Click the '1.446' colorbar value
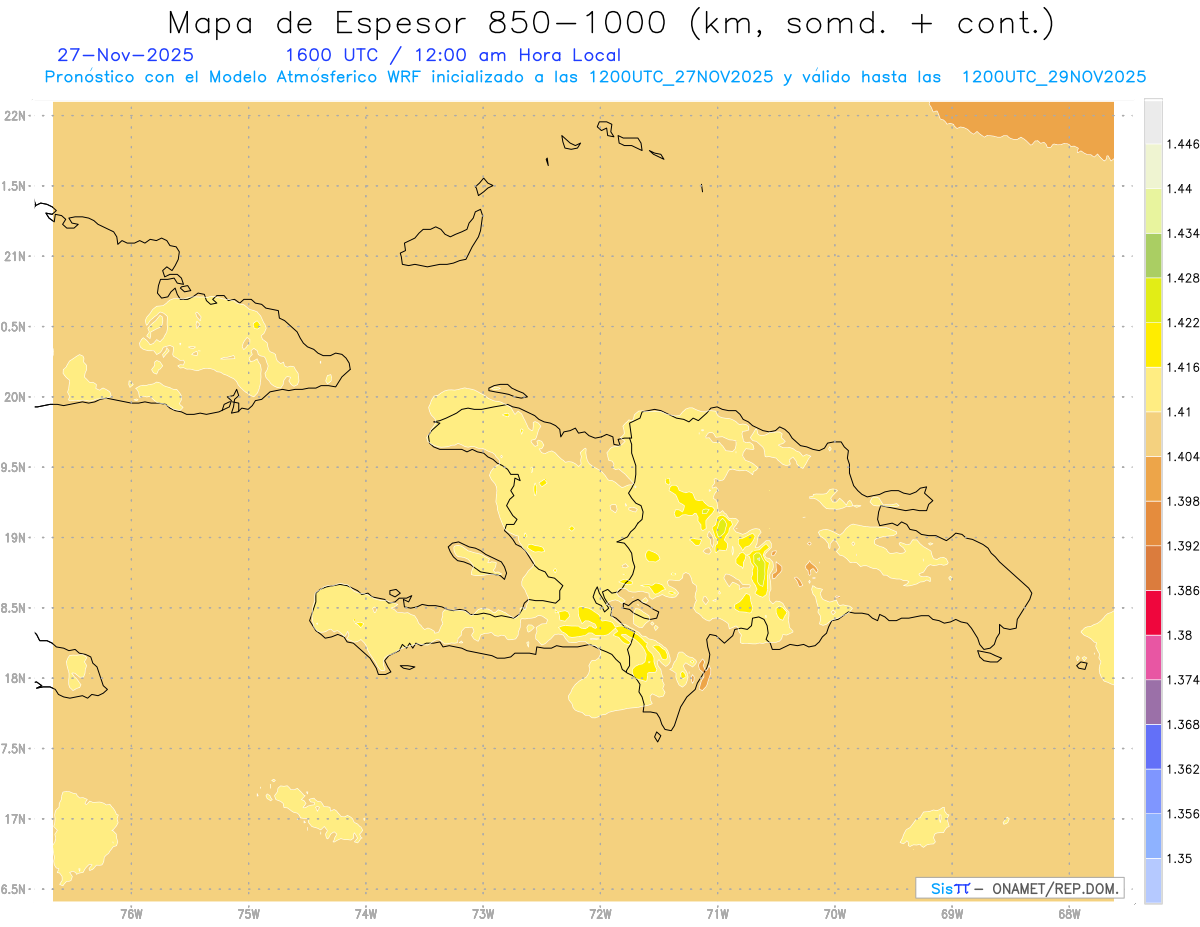 tap(1183, 145)
